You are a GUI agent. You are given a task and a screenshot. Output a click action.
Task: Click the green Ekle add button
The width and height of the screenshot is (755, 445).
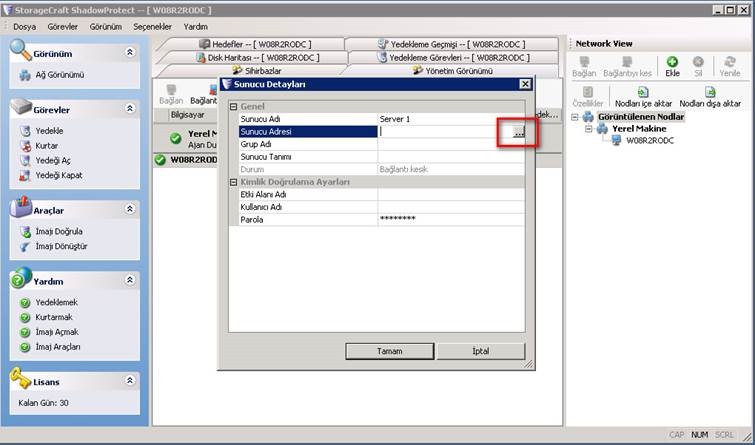tap(672, 67)
